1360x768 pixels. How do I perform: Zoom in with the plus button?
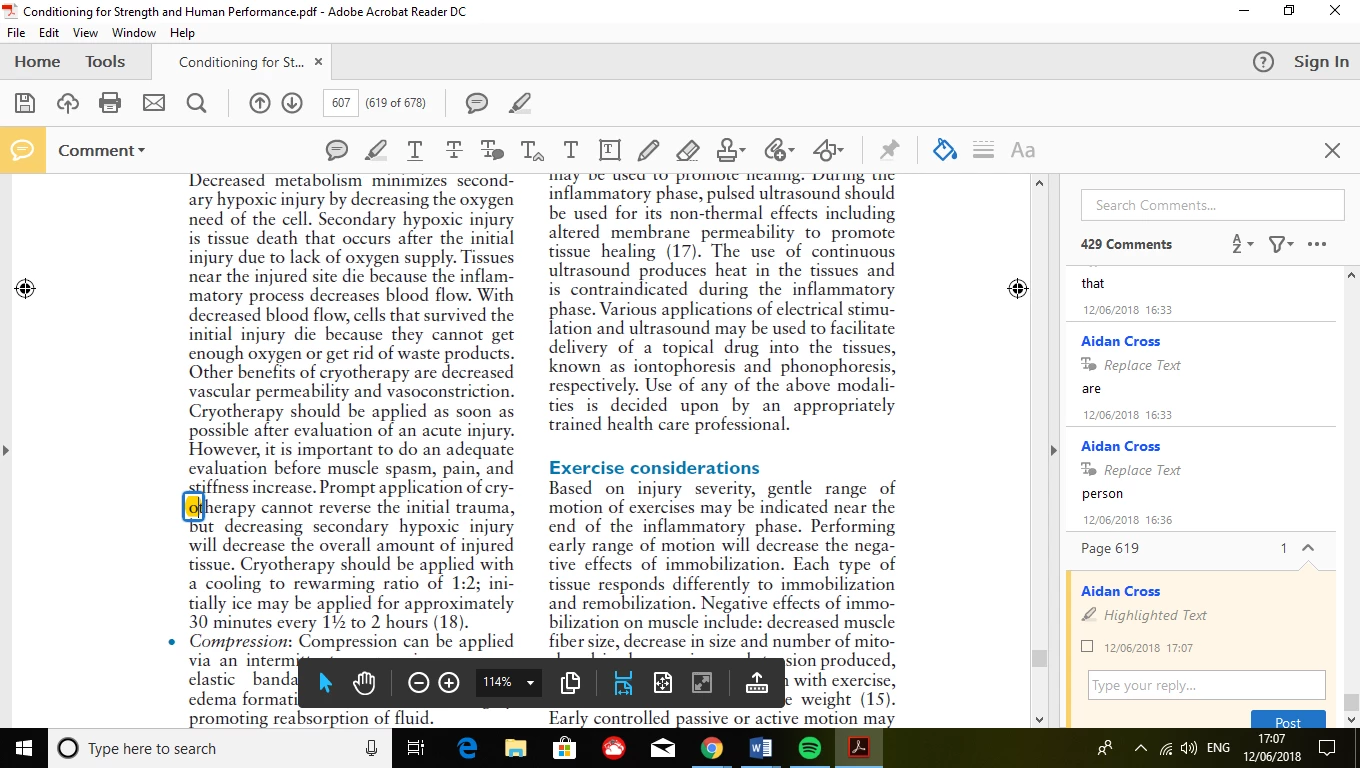coord(449,682)
